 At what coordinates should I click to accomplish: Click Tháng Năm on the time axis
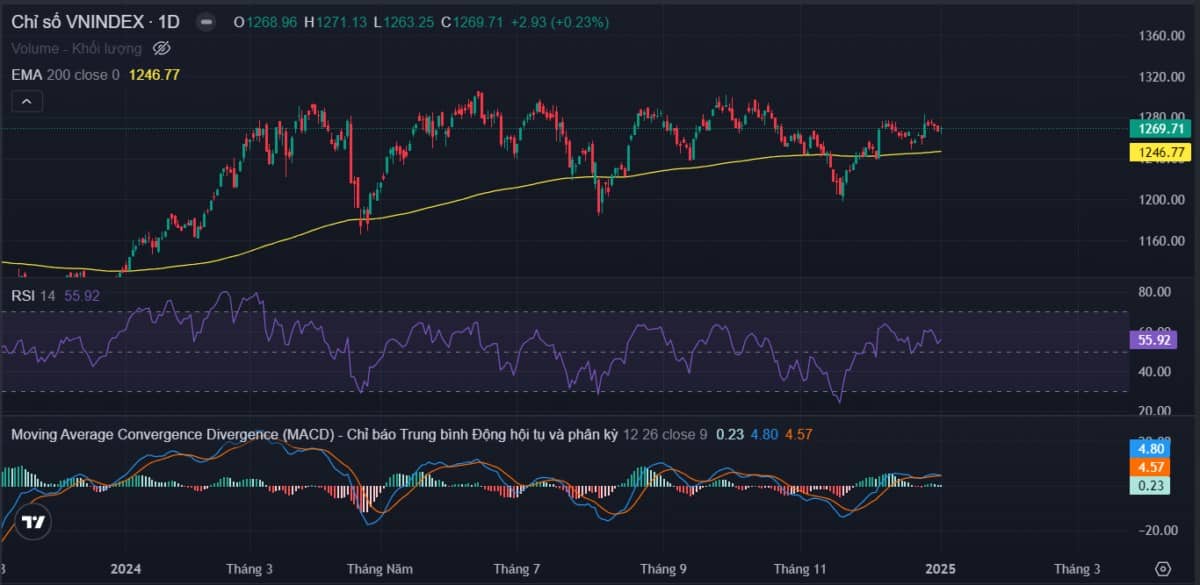tap(380, 569)
